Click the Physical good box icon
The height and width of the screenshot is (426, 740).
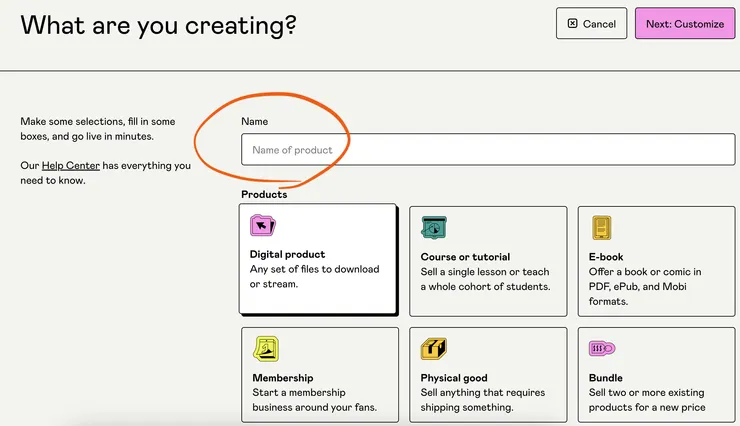coord(434,349)
